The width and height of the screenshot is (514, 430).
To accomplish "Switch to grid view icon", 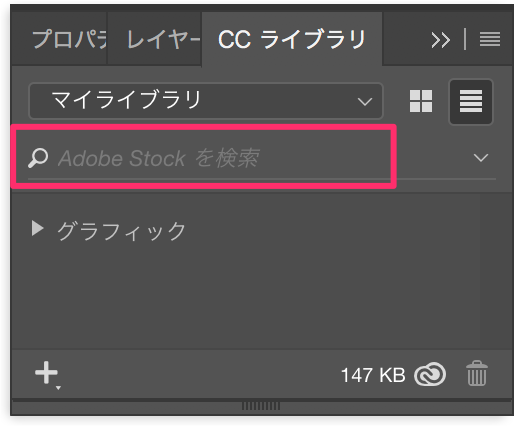I will [x=421, y=101].
